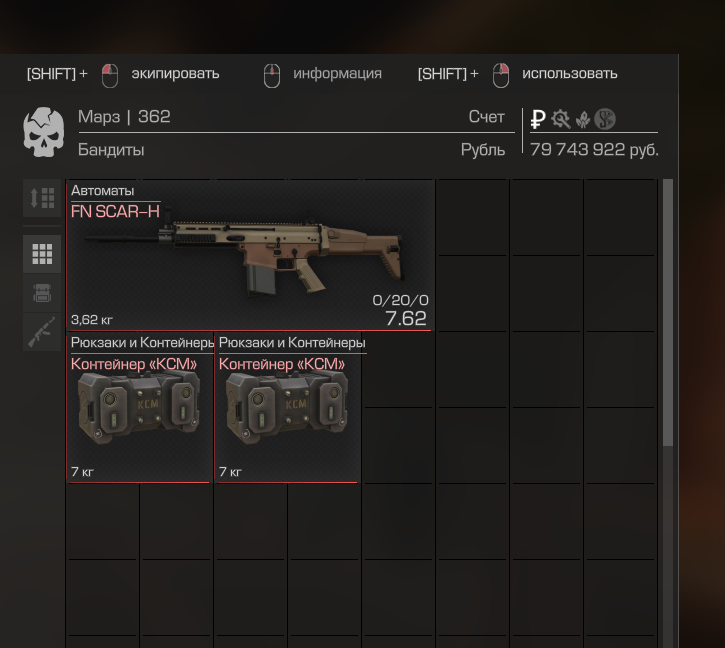The width and height of the screenshot is (725, 648).
Task: Click the Марз player name
Action: (99, 117)
